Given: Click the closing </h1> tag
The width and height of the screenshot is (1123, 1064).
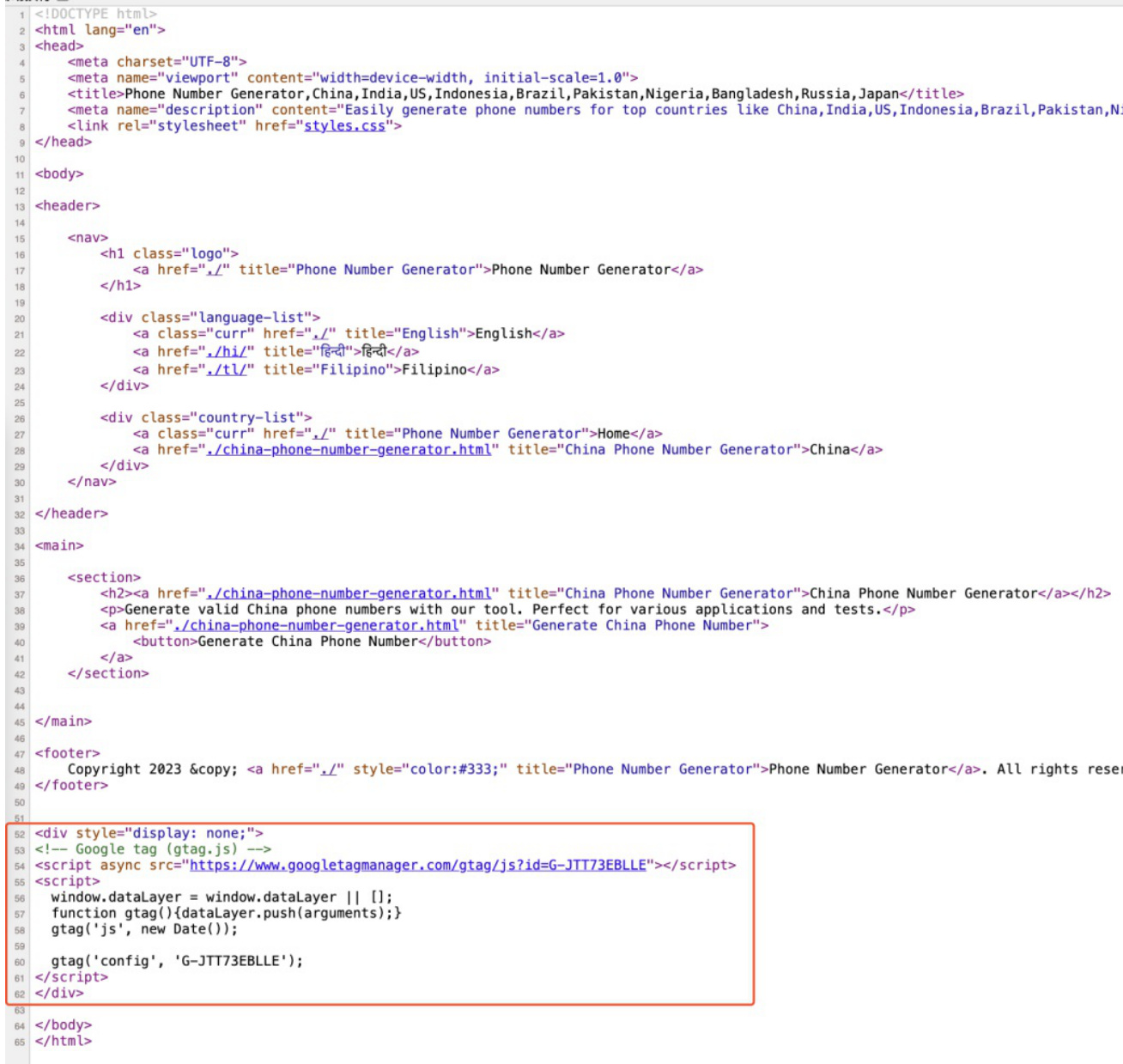Looking at the screenshot, I should [120, 286].
